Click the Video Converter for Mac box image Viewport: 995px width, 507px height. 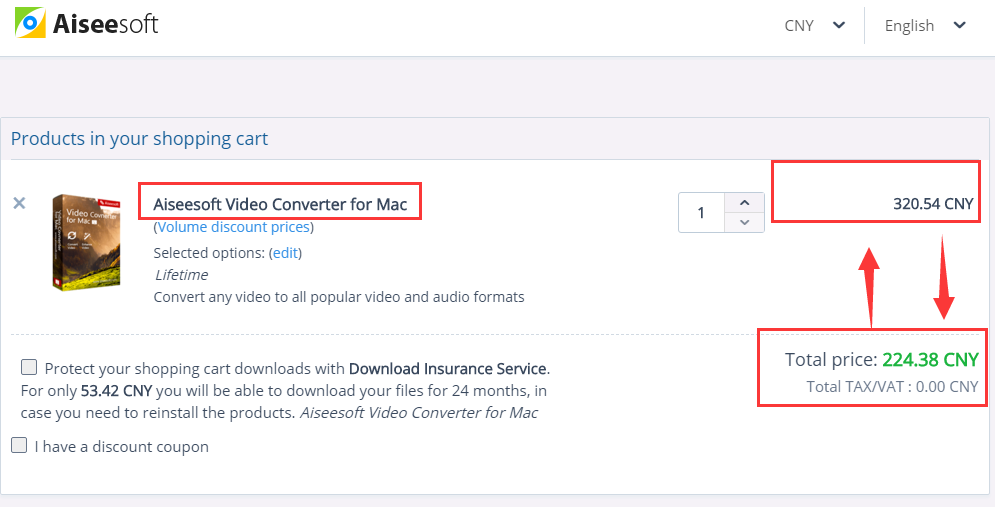(86, 242)
